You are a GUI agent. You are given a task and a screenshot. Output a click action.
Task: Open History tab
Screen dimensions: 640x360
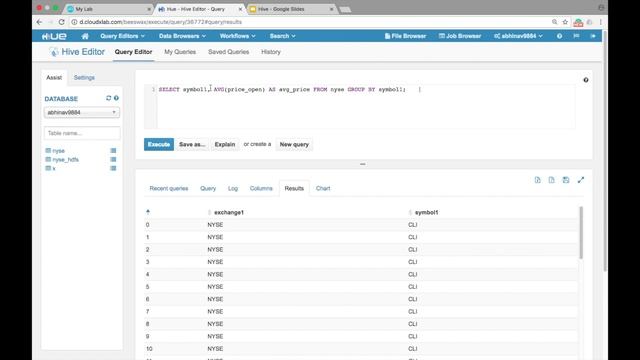pos(271,52)
